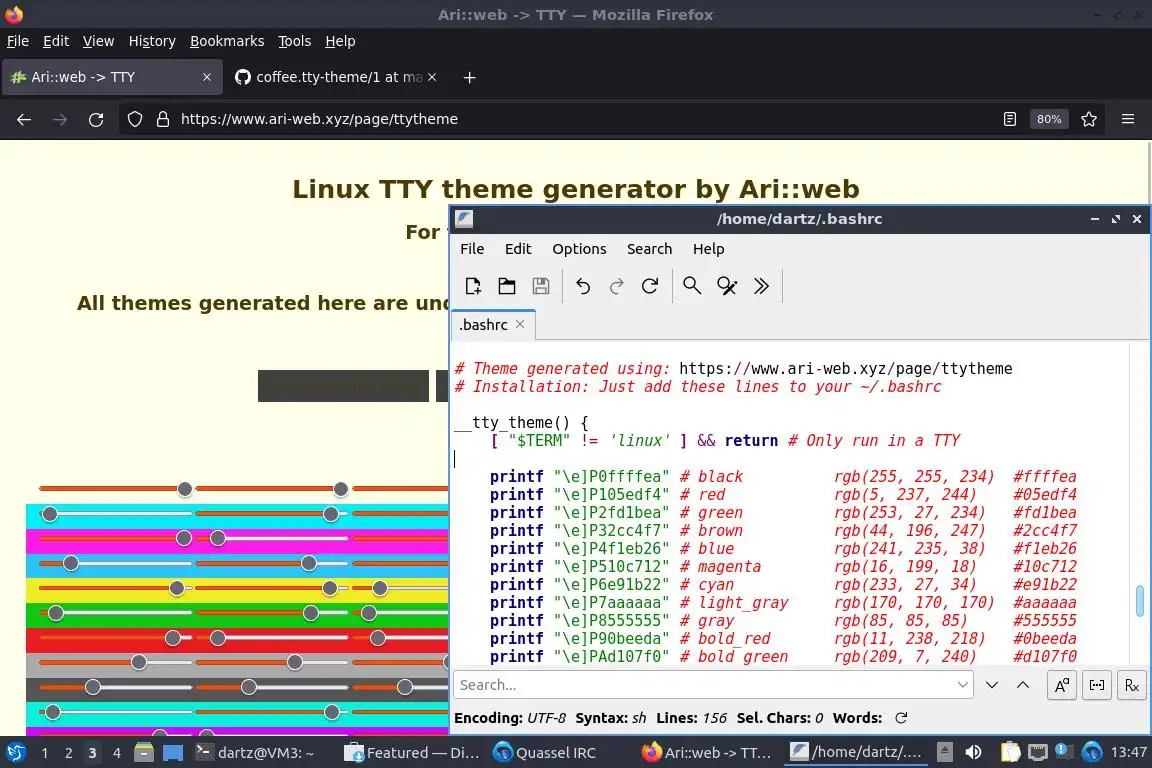1152x768 pixels.
Task: Open the Firefox Bookmarks menu
Action: point(227,41)
